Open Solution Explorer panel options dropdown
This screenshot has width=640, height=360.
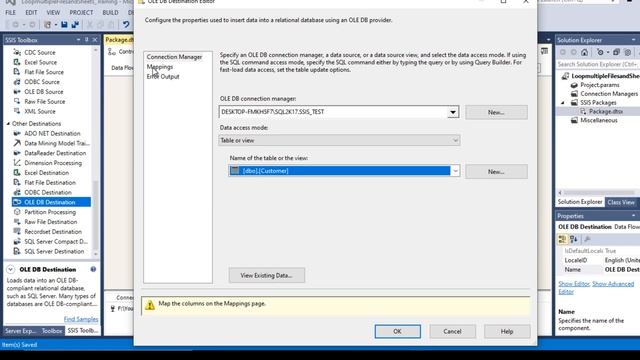point(633,40)
